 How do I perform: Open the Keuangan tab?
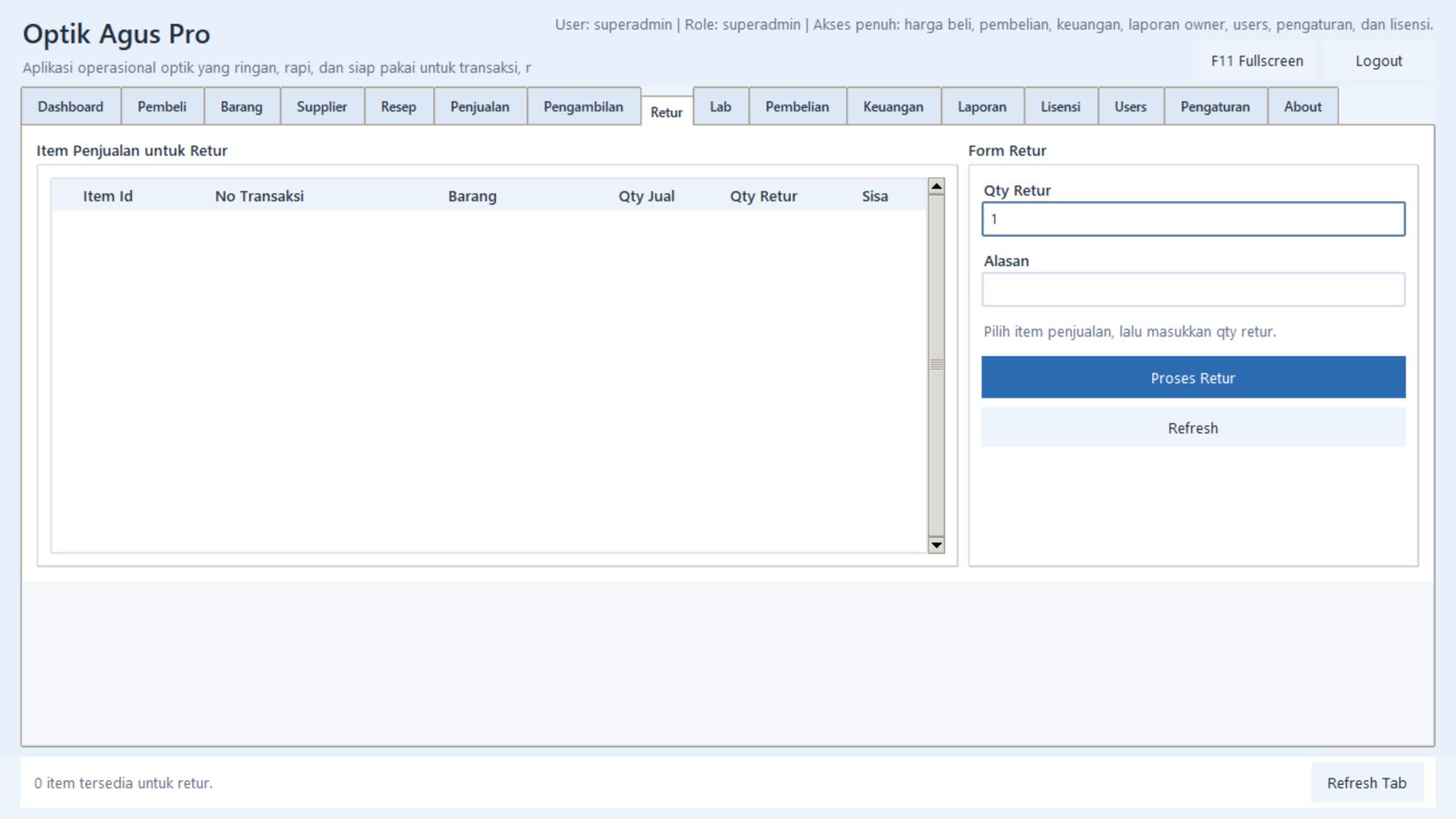(x=893, y=107)
